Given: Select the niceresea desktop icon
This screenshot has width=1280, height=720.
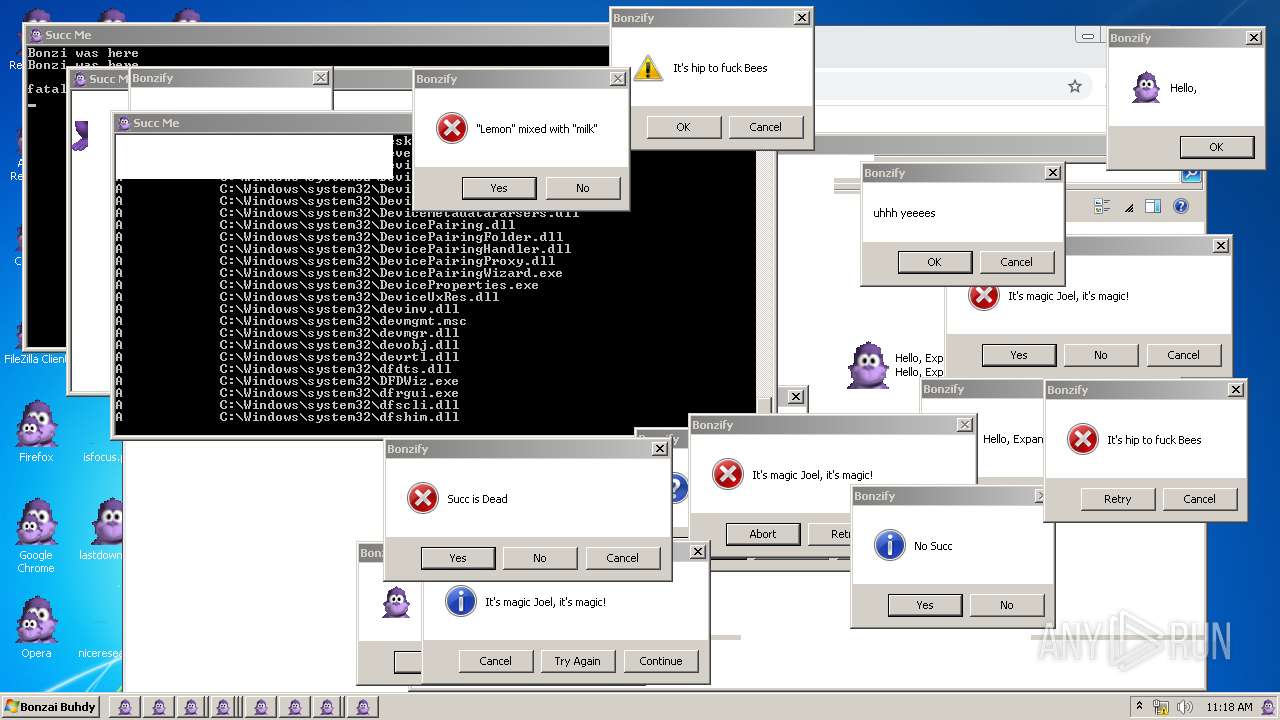Looking at the screenshot, I should point(100,653).
